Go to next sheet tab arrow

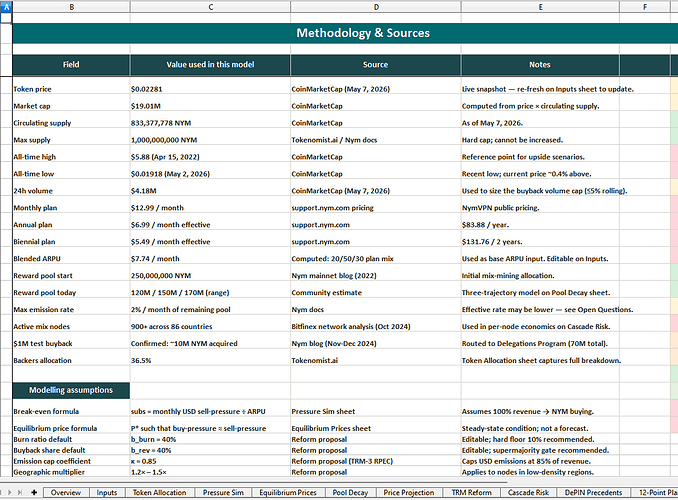pos(10,492)
